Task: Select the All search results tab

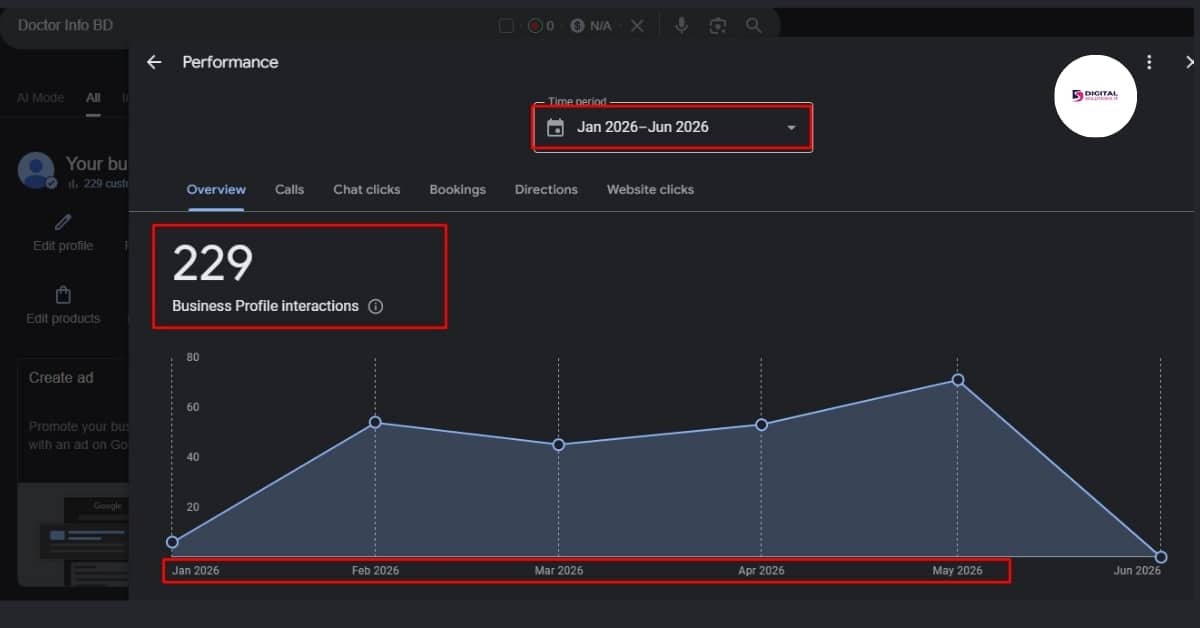Action: tap(93, 98)
